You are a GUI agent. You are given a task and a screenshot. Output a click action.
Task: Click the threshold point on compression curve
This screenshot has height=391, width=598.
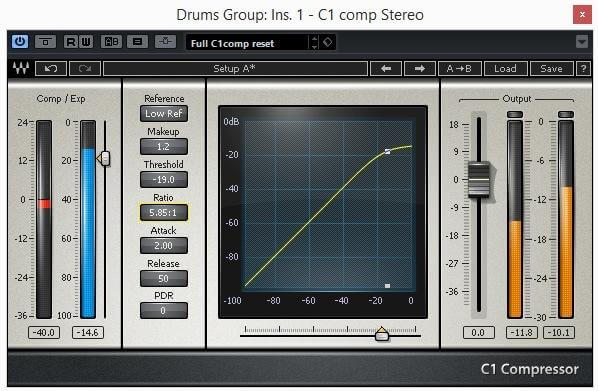[387, 151]
